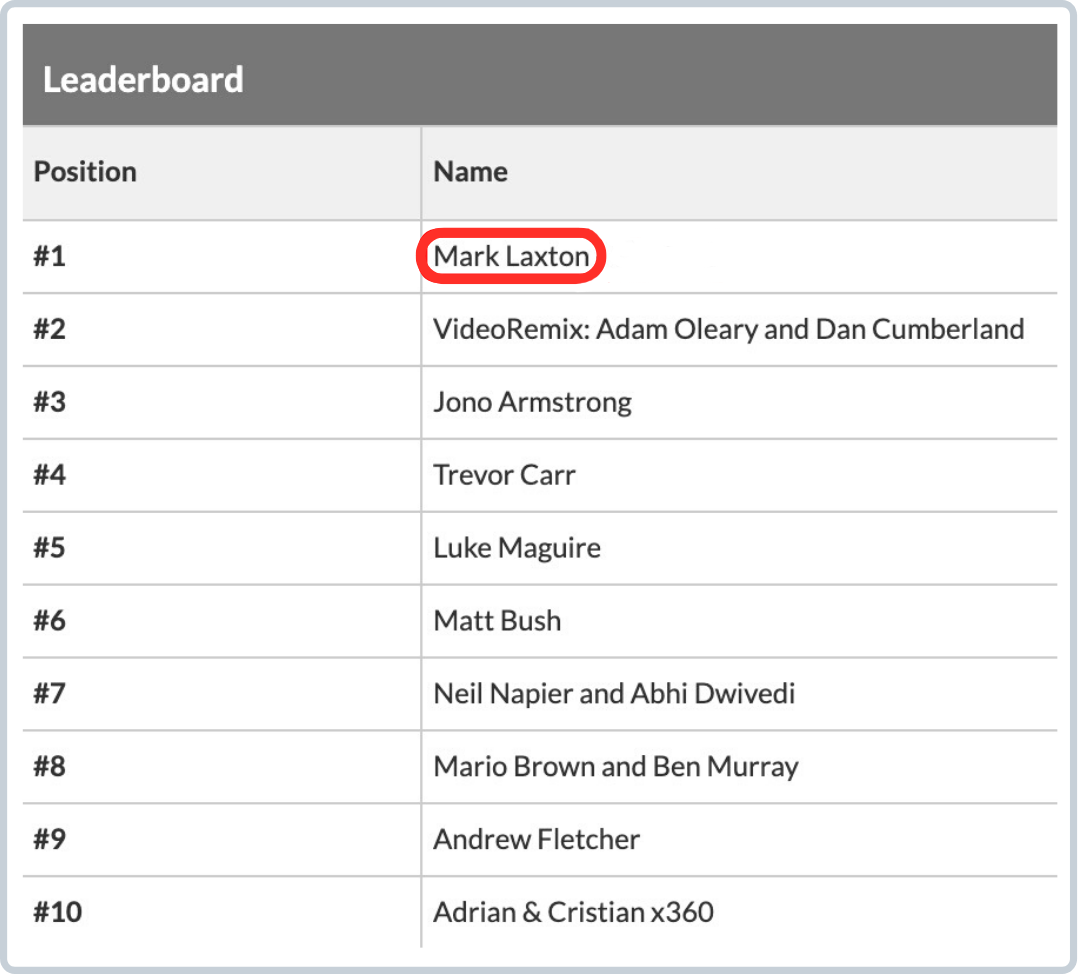The image size is (1078, 974).
Task: Select the highlighted Mark Laxton name
Action: click(x=511, y=257)
